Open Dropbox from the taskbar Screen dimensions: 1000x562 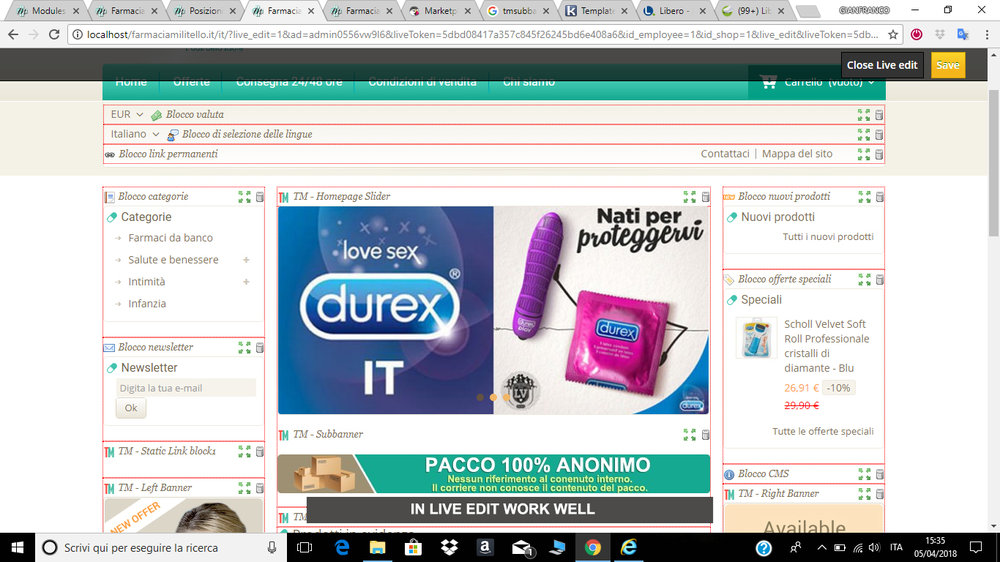pyautogui.click(x=449, y=547)
